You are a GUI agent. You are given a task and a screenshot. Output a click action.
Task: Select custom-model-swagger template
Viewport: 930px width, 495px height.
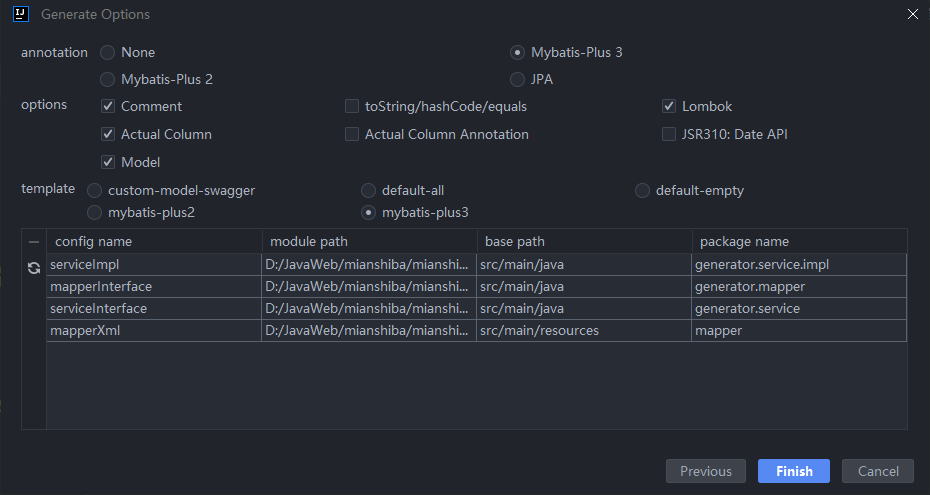tap(94, 190)
